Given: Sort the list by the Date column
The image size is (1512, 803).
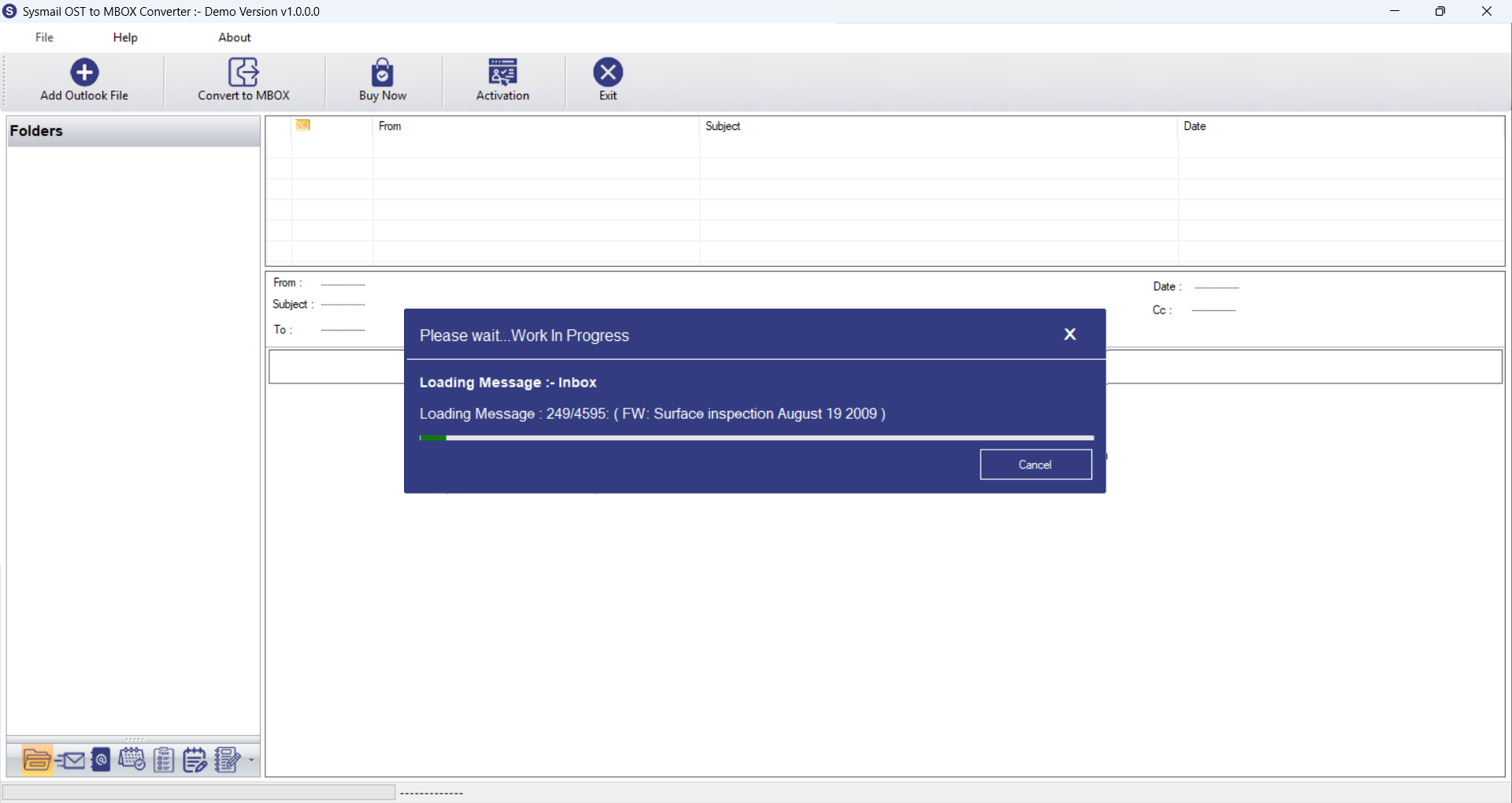Looking at the screenshot, I should pos(1341,126).
